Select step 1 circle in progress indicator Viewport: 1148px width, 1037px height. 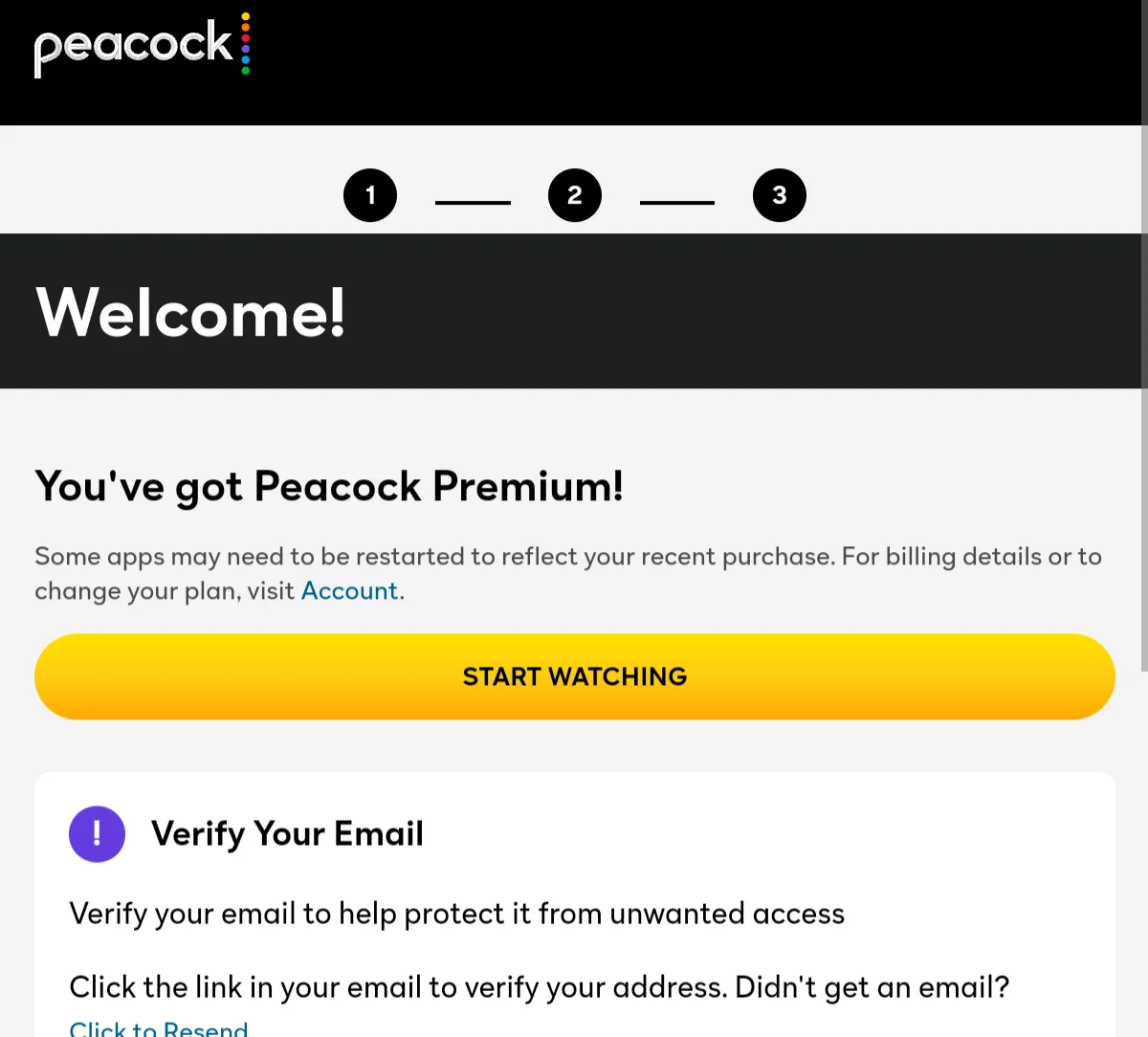coord(370,195)
